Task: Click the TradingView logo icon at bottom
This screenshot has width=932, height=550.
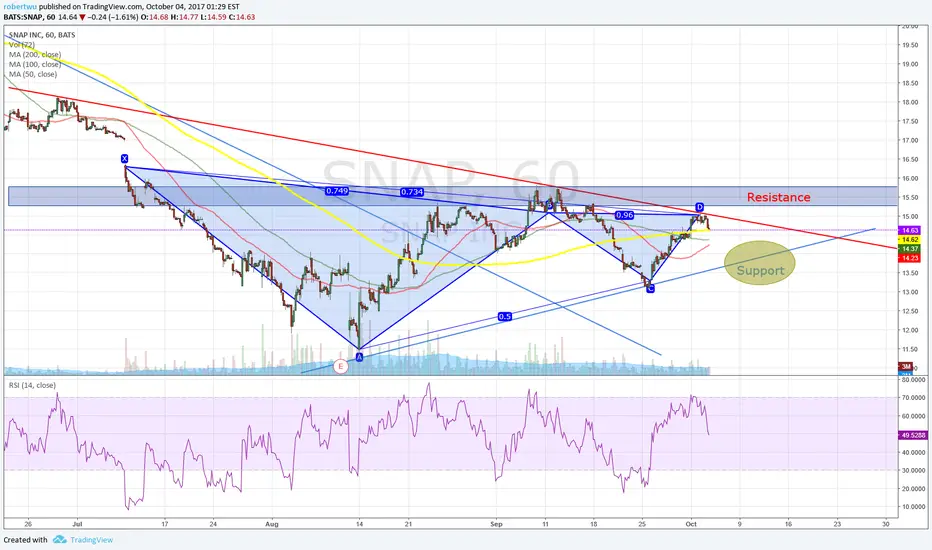Action: pyautogui.click(x=59, y=539)
